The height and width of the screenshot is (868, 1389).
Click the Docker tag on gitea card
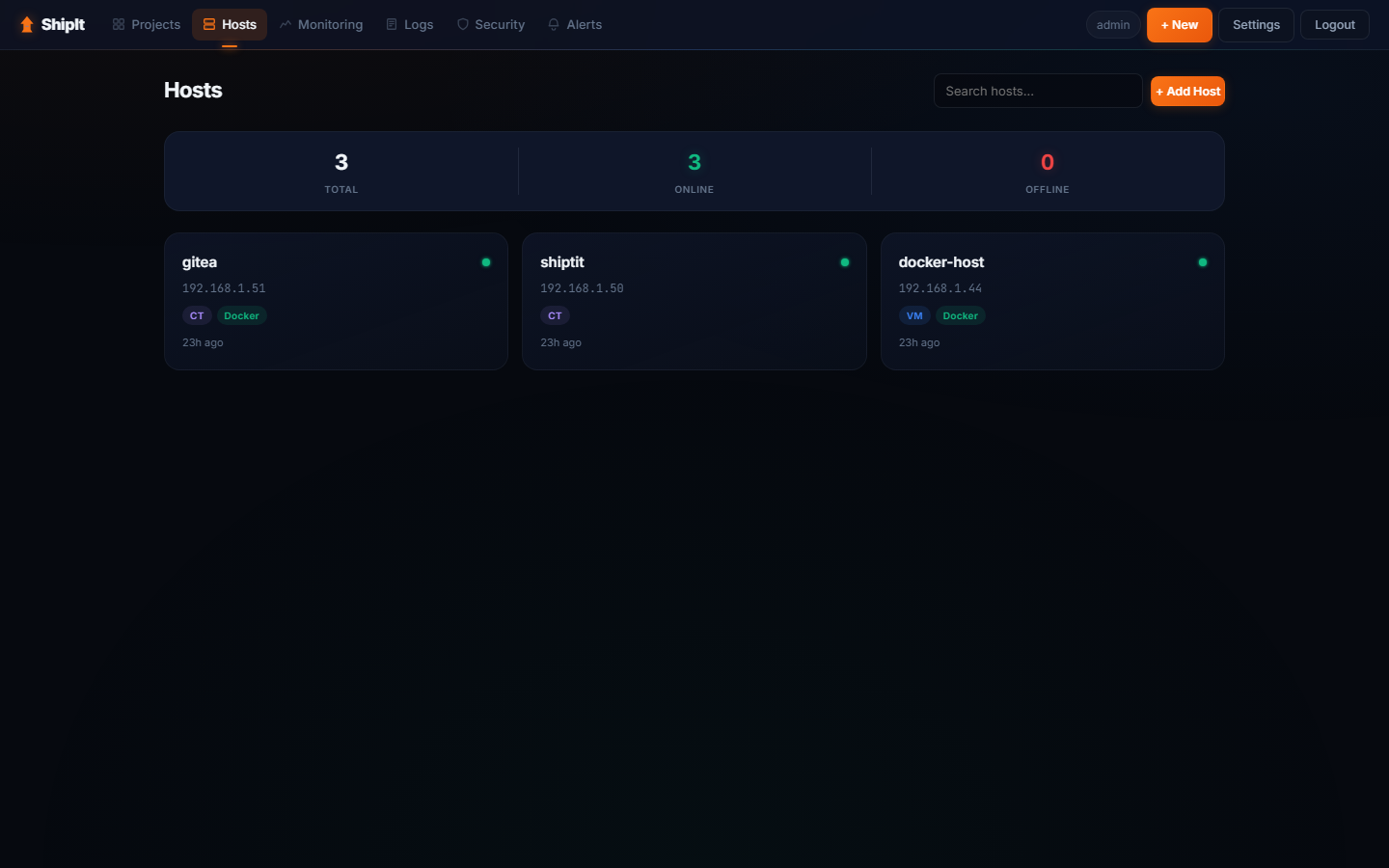[x=241, y=315]
